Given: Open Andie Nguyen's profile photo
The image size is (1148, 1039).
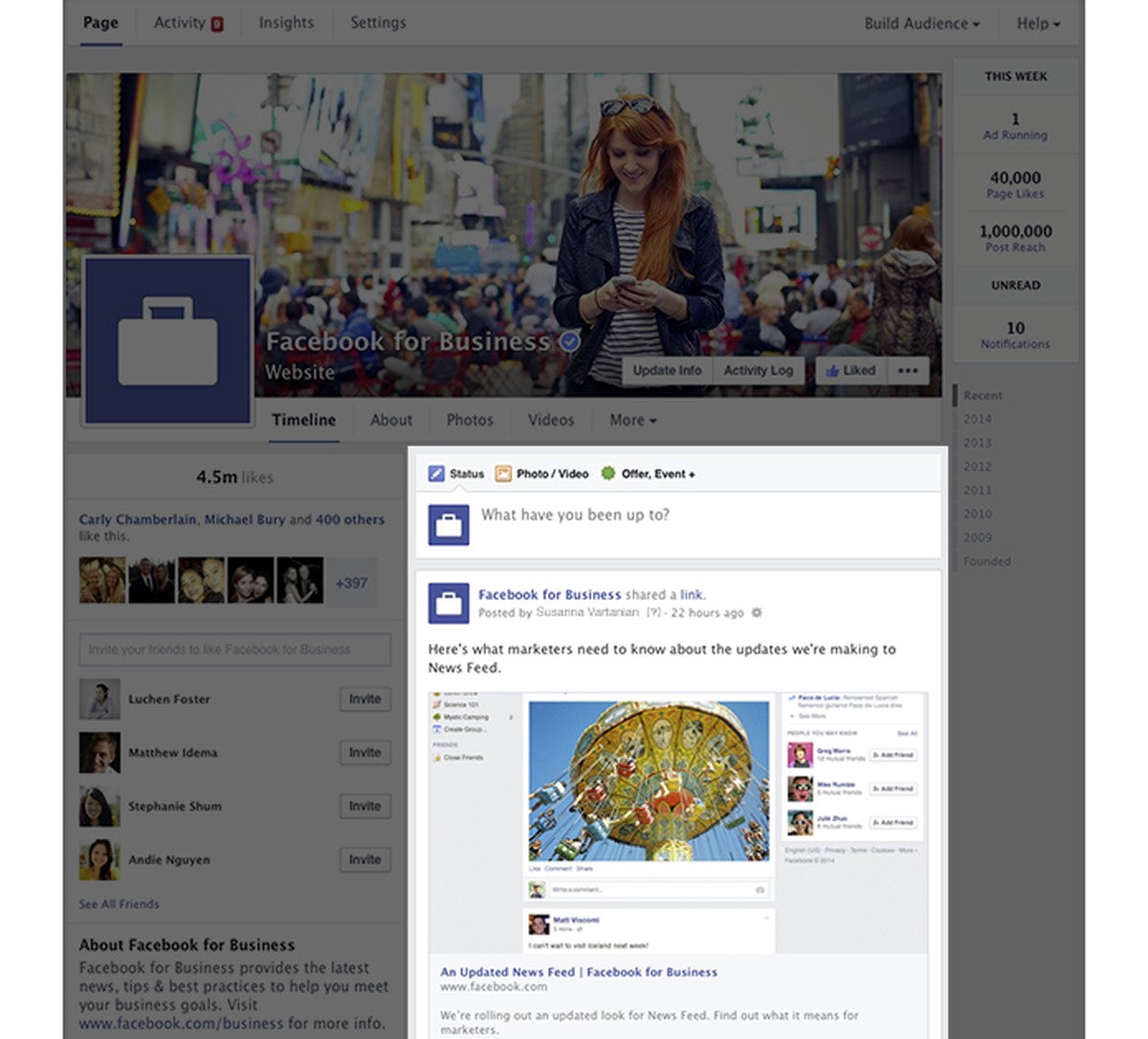Looking at the screenshot, I should 99,860.
